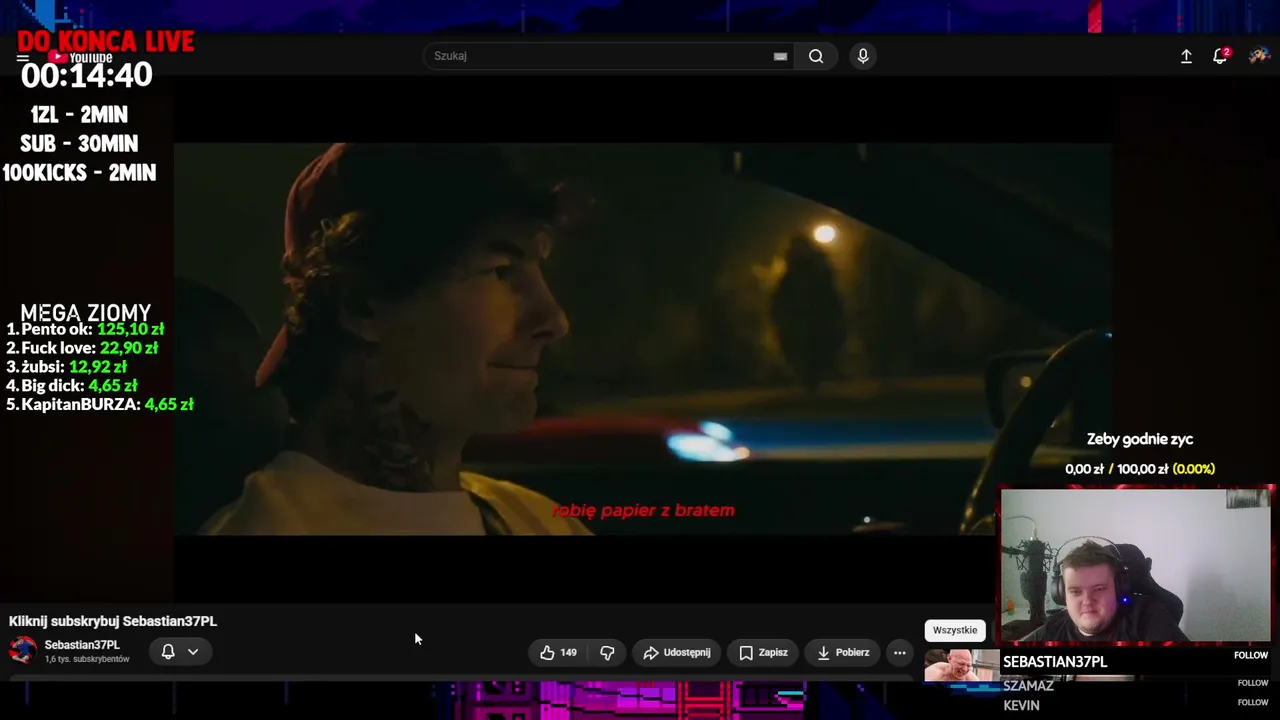
Task: Click FOLLOW next to SZAMAZ
Action: [1252, 683]
